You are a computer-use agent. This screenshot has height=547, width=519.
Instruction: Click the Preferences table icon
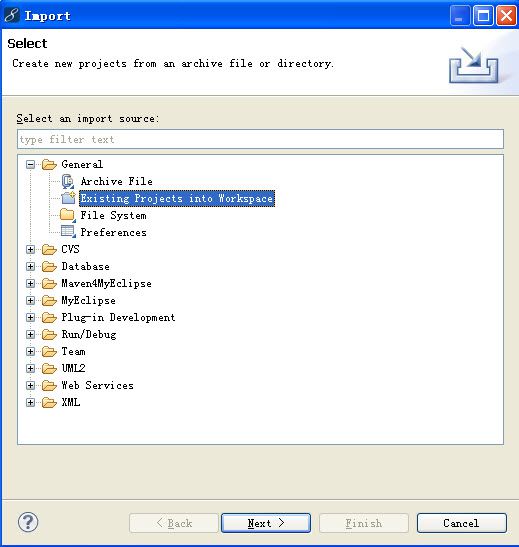(x=68, y=232)
